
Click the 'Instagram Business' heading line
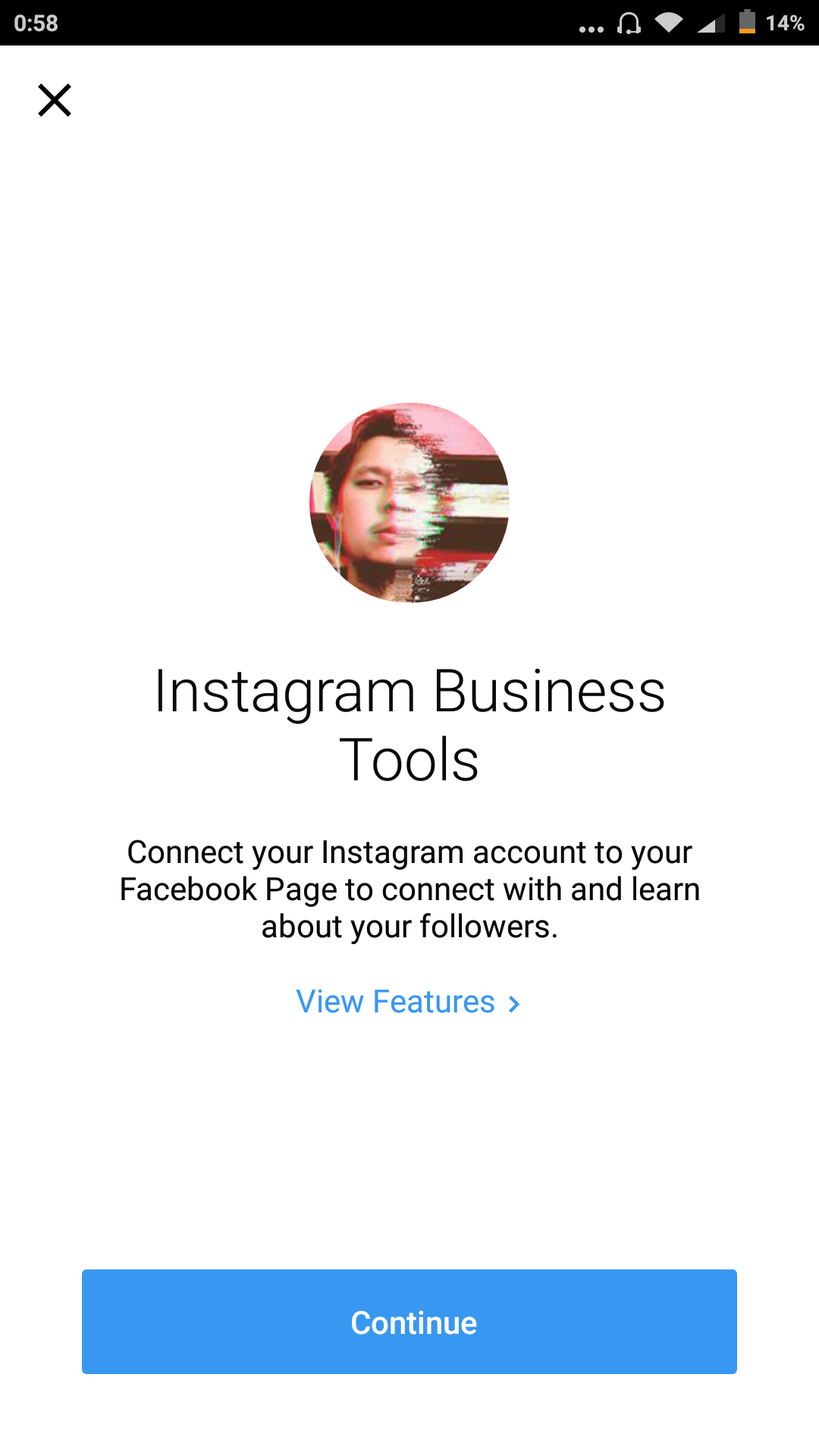click(x=409, y=692)
